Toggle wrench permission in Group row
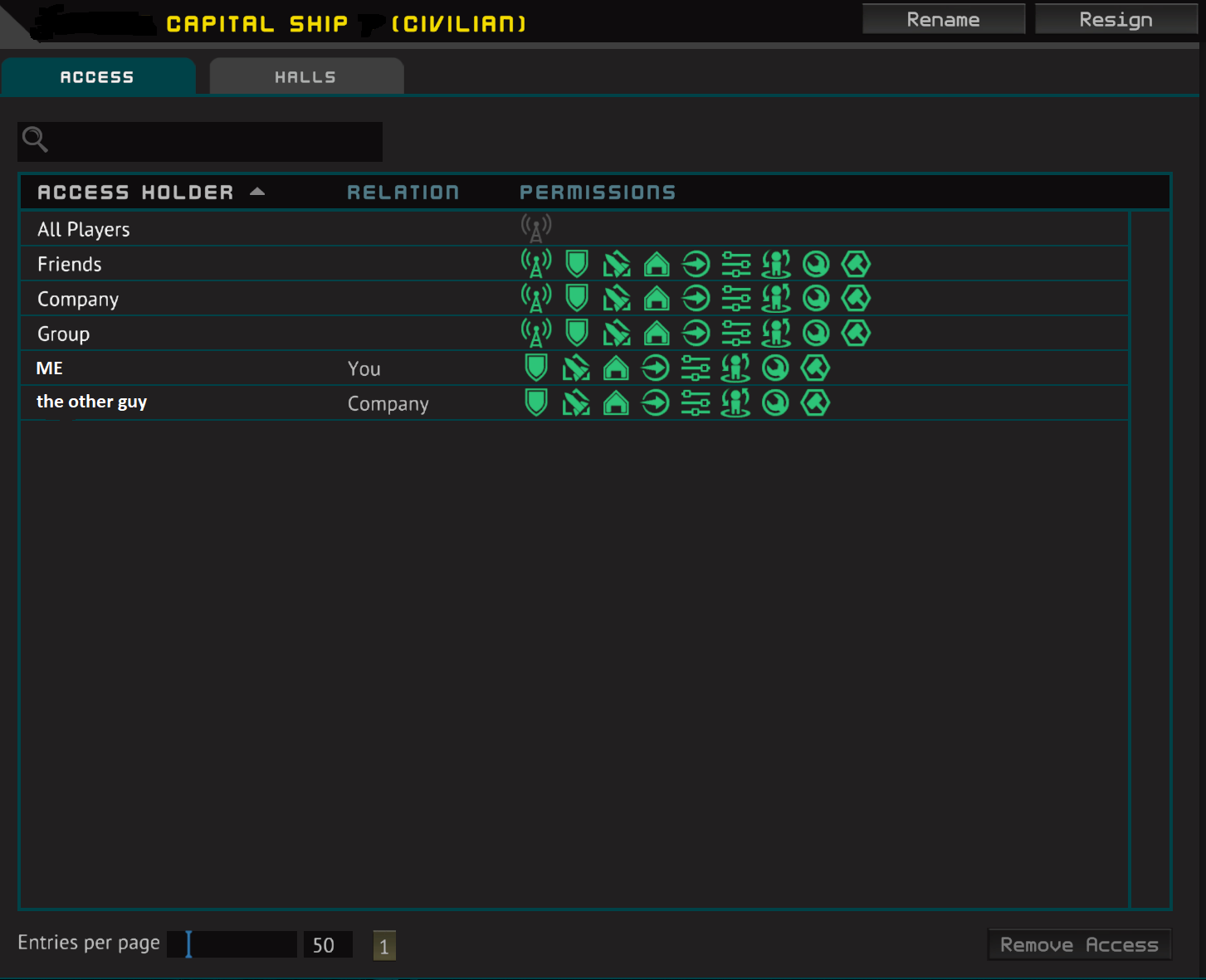 816,334
